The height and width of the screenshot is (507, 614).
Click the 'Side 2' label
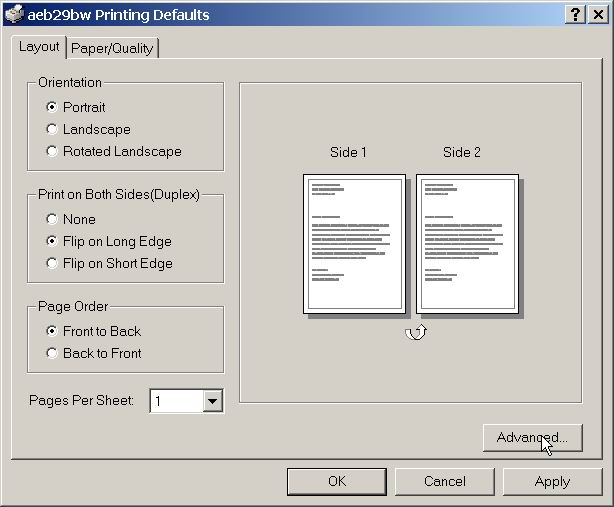(461, 152)
